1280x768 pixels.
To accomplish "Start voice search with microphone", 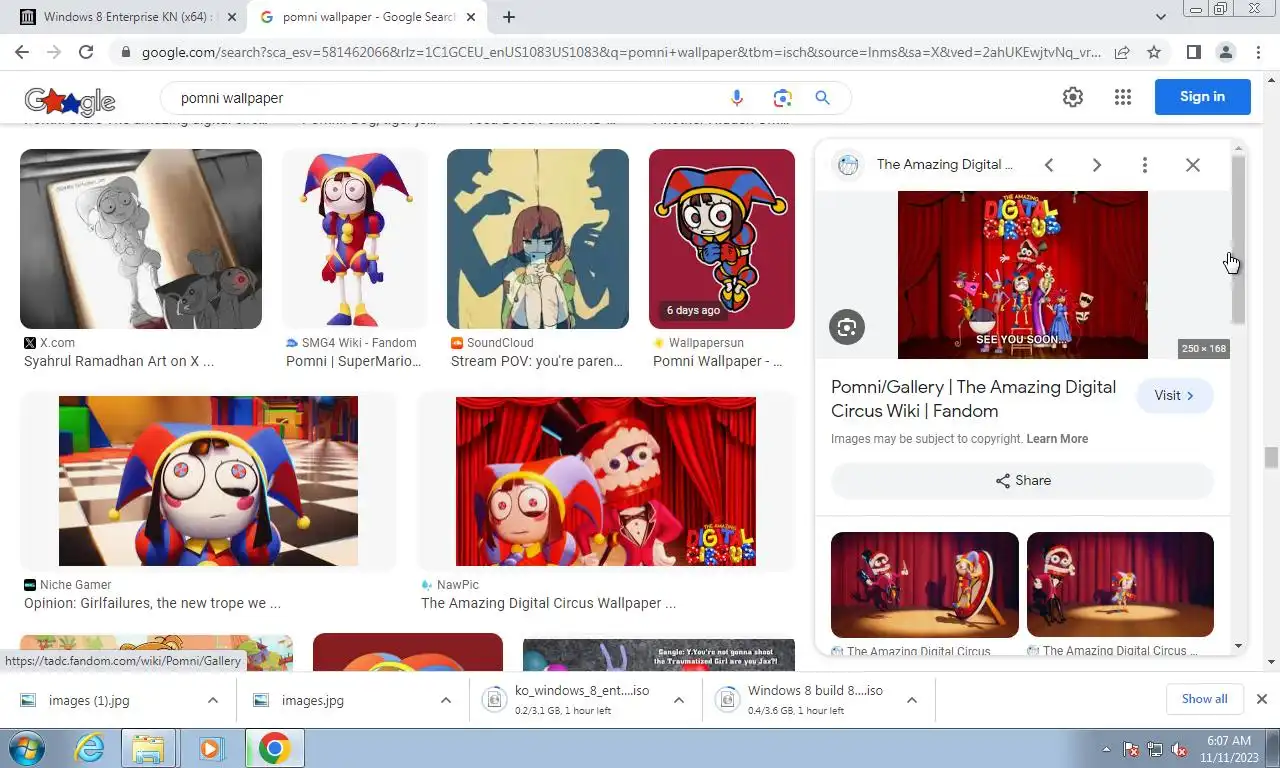I will 737,98.
